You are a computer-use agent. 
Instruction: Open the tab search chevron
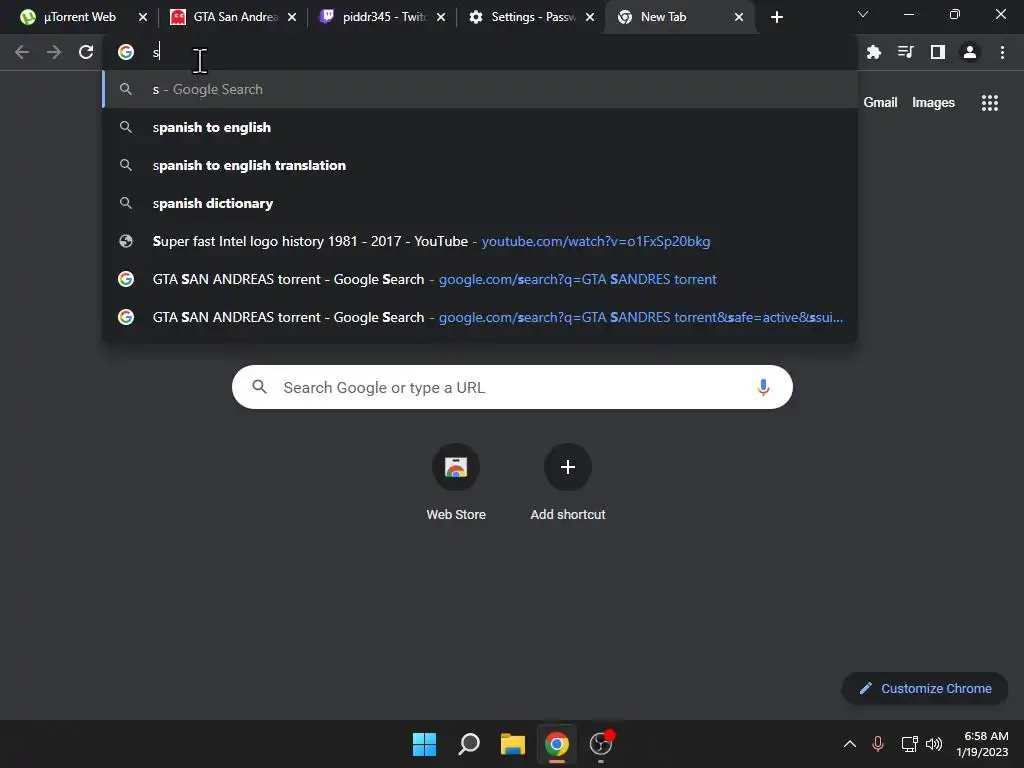click(863, 14)
